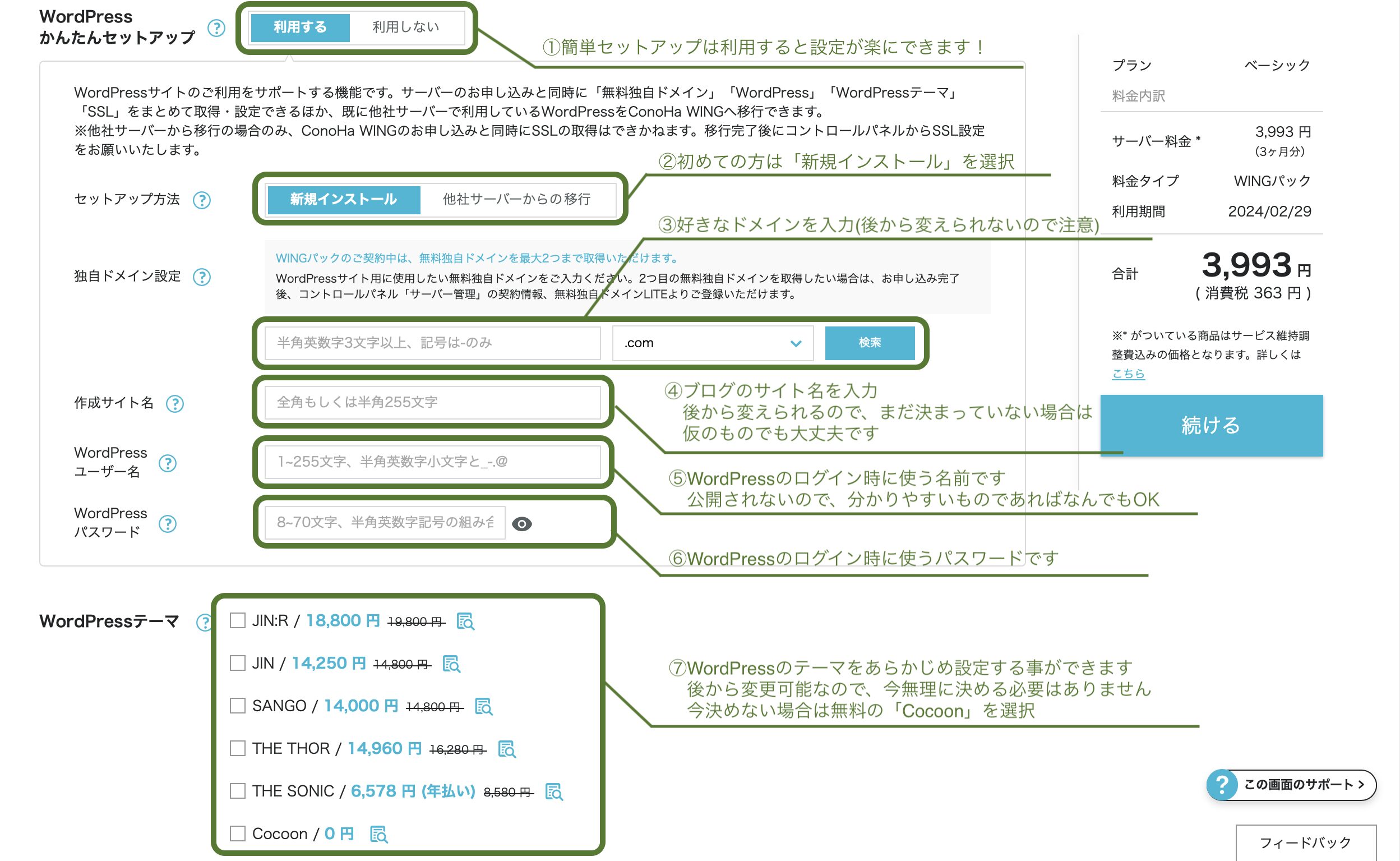Preview the THE SONIC theme details icon

point(554,792)
